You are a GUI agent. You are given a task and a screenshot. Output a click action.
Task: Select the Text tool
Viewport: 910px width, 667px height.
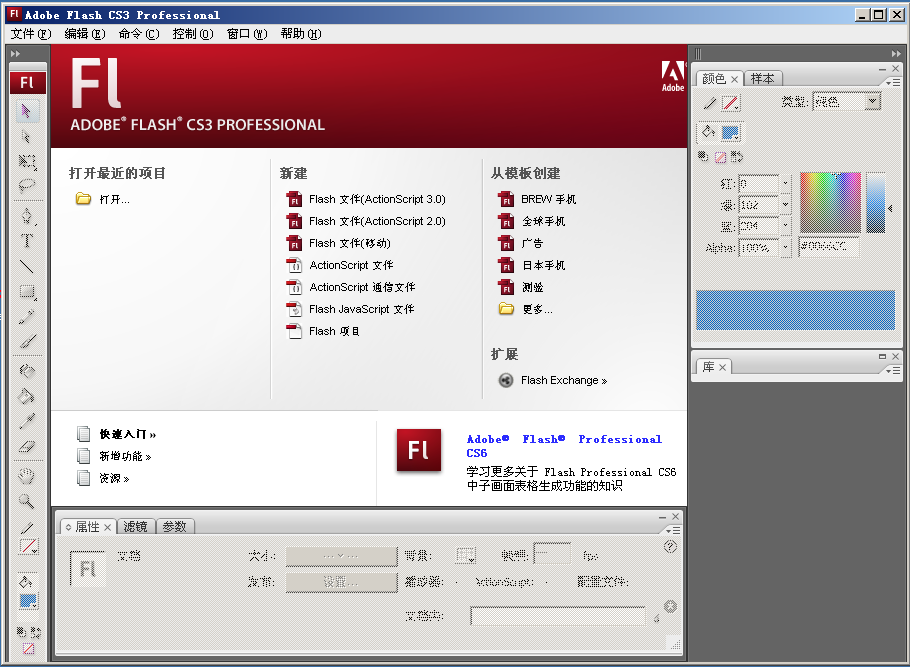click(x=27, y=240)
